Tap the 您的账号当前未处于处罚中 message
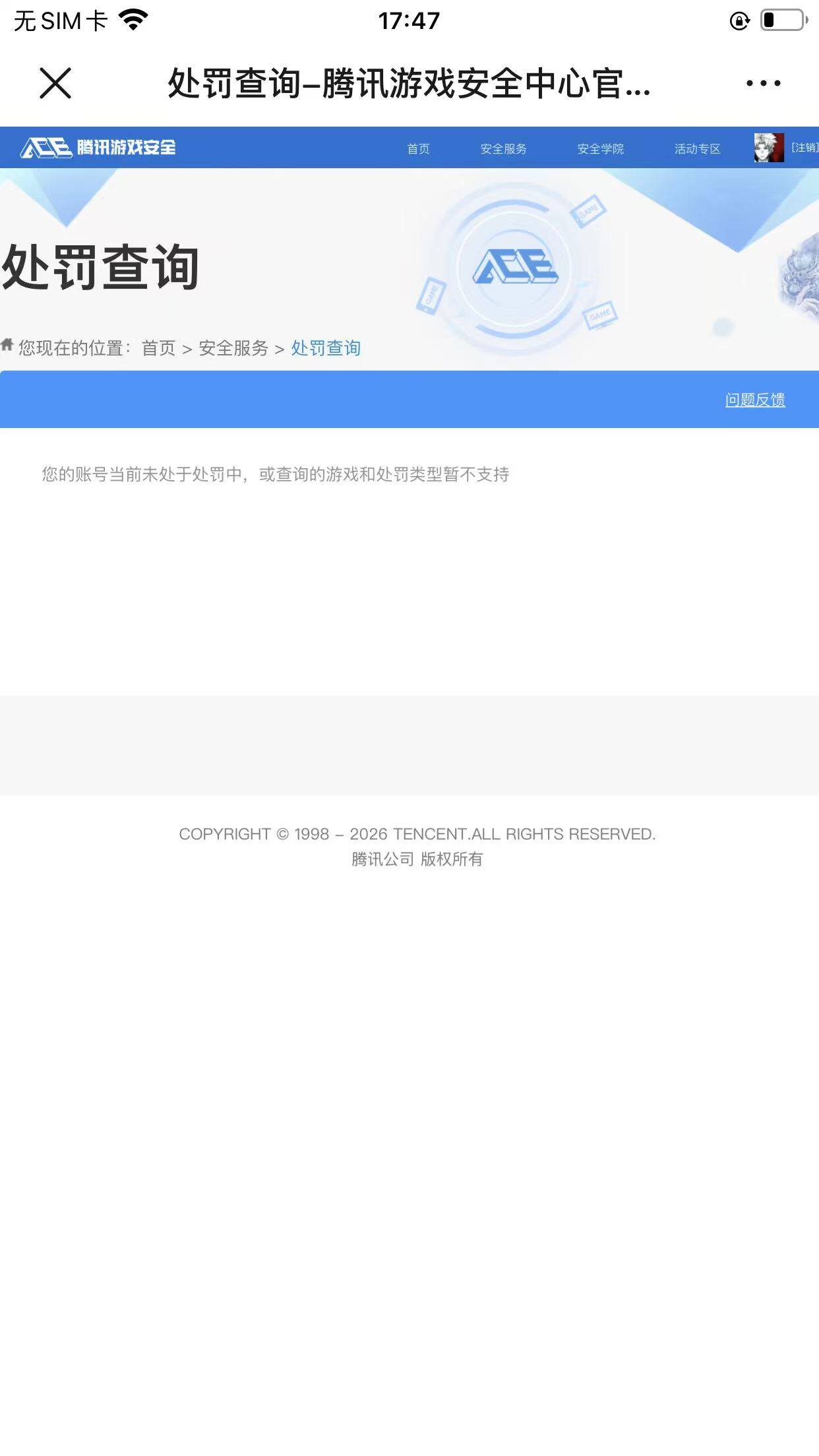The width and height of the screenshot is (819, 1456). (276, 474)
